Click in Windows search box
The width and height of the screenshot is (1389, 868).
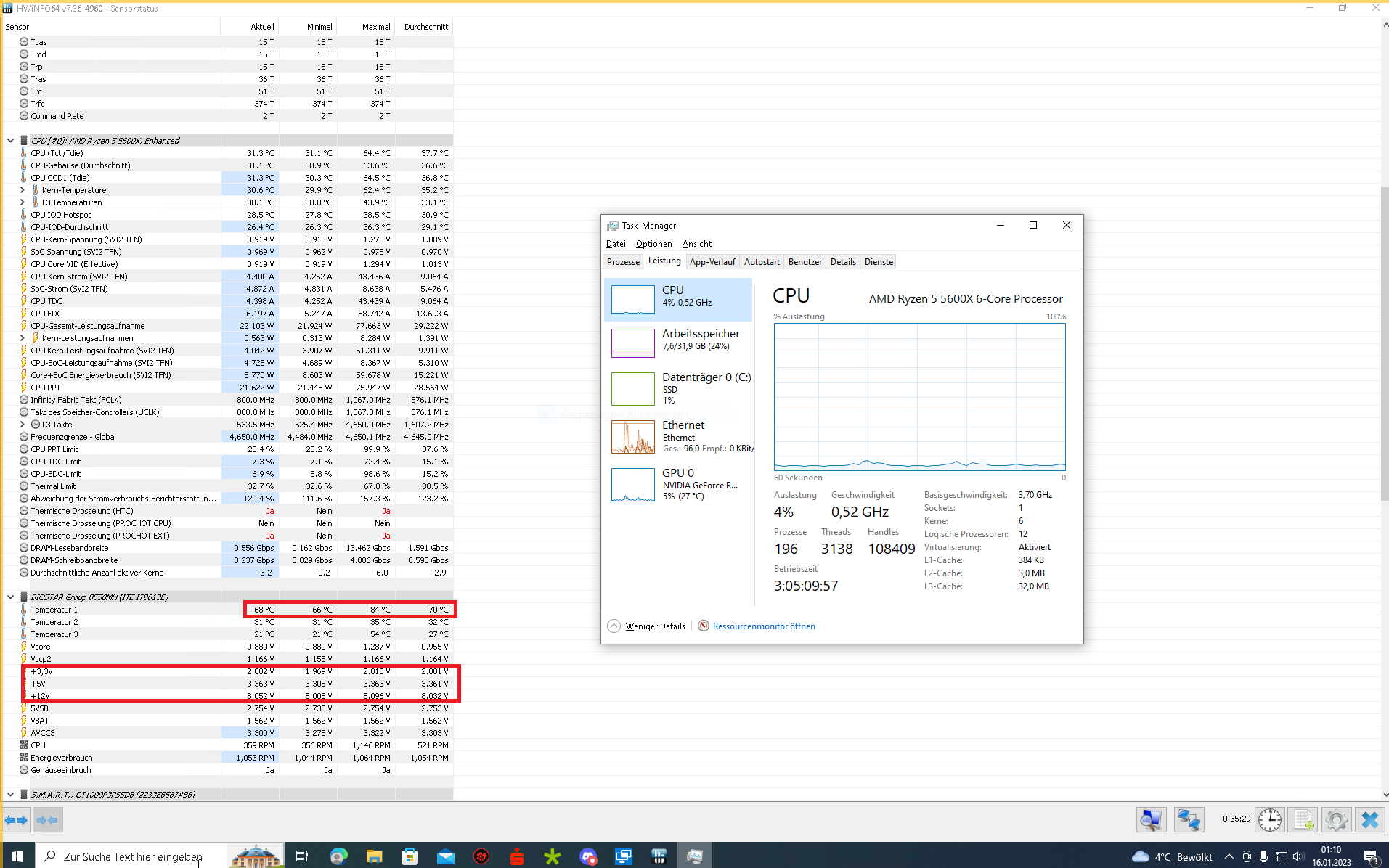pos(132,856)
